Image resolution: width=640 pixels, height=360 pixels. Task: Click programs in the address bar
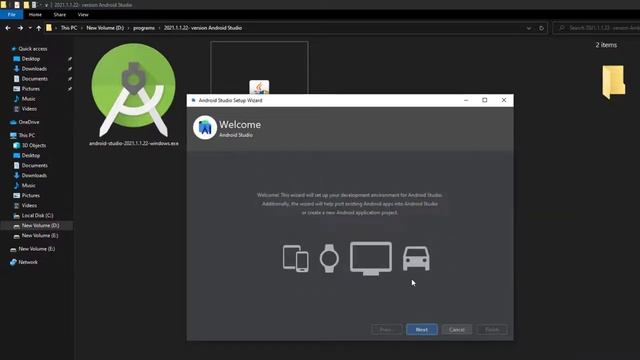(x=144, y=28)
